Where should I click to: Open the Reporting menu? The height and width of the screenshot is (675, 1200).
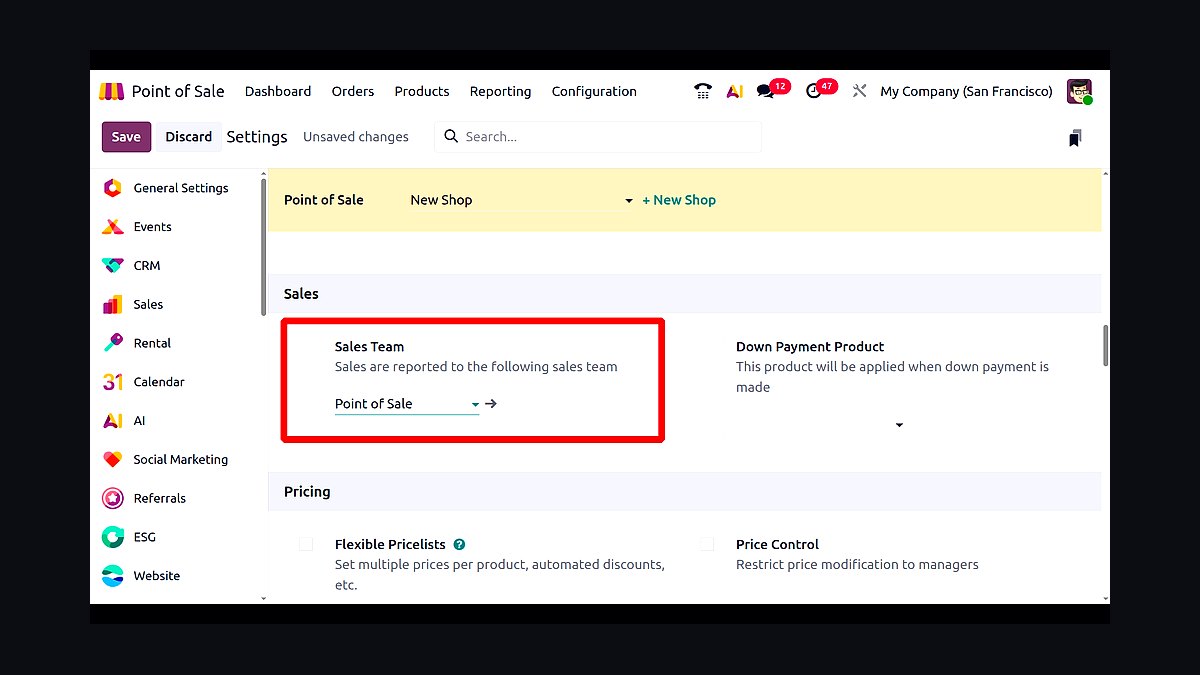coord(500,91)
